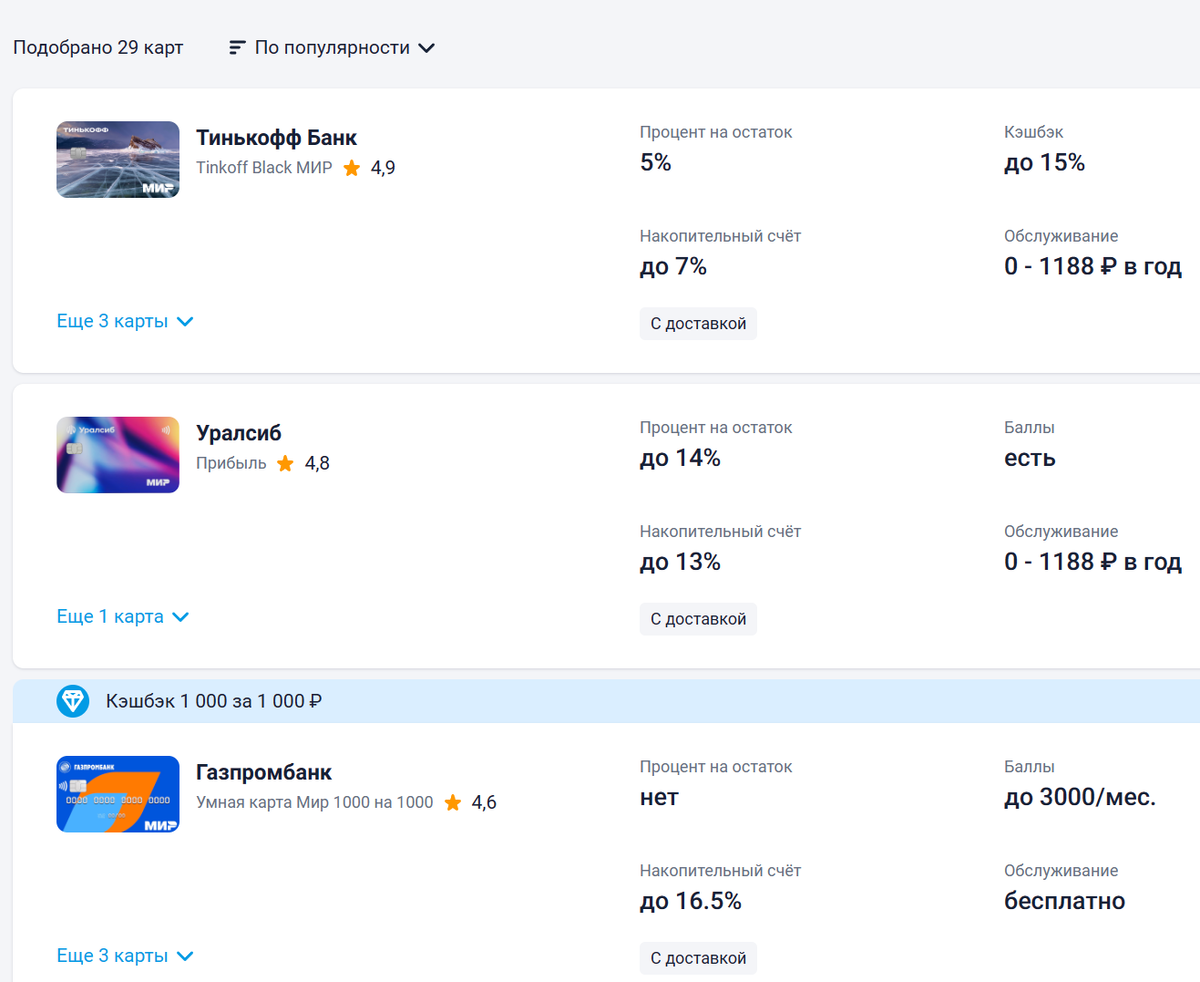Open the По популярности sort dropdown

[x=344, y=48]
